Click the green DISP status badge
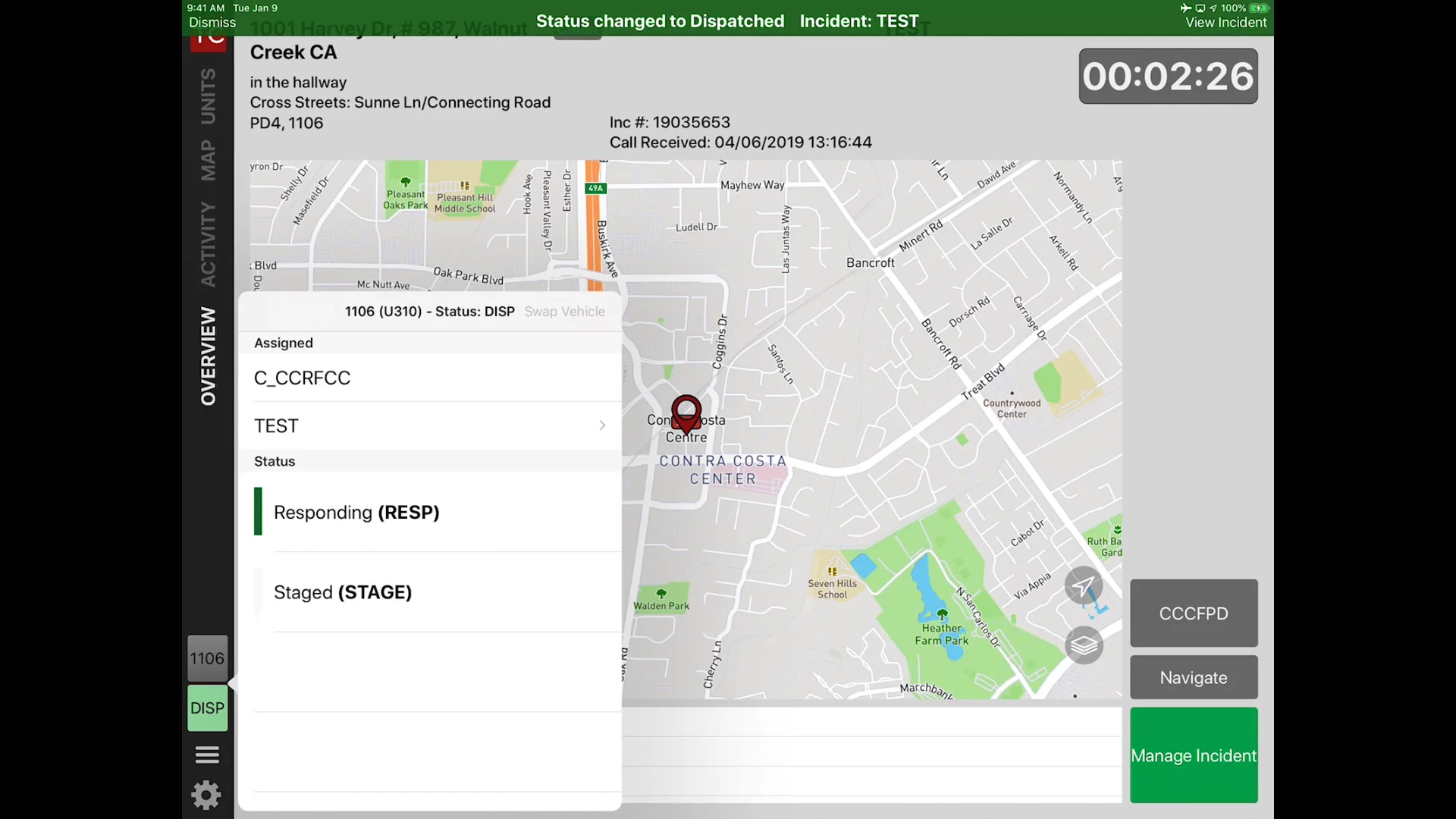The width and height of the screenshot is (1456, 819). pos(206,708)
